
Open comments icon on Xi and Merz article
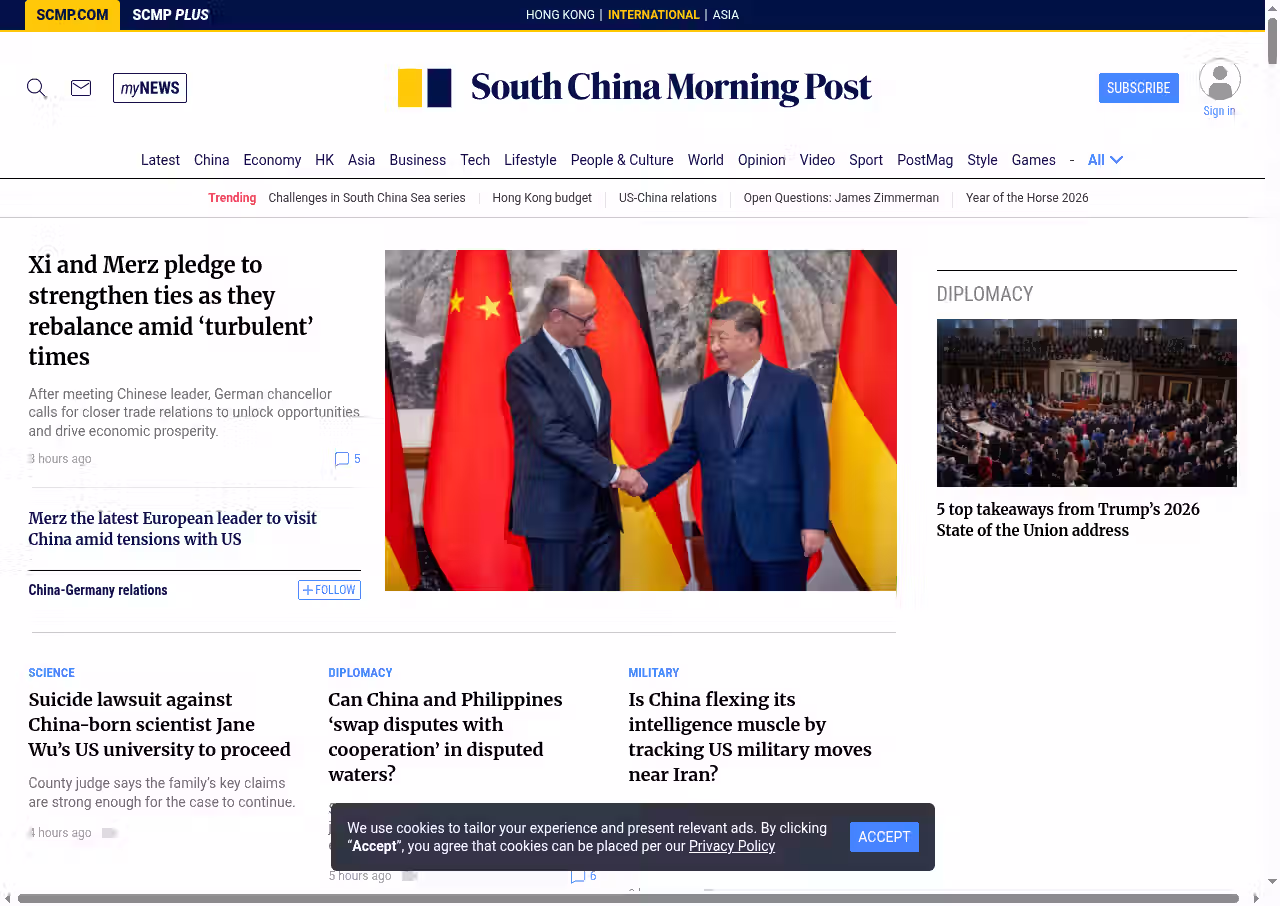[x=342, y=459]
